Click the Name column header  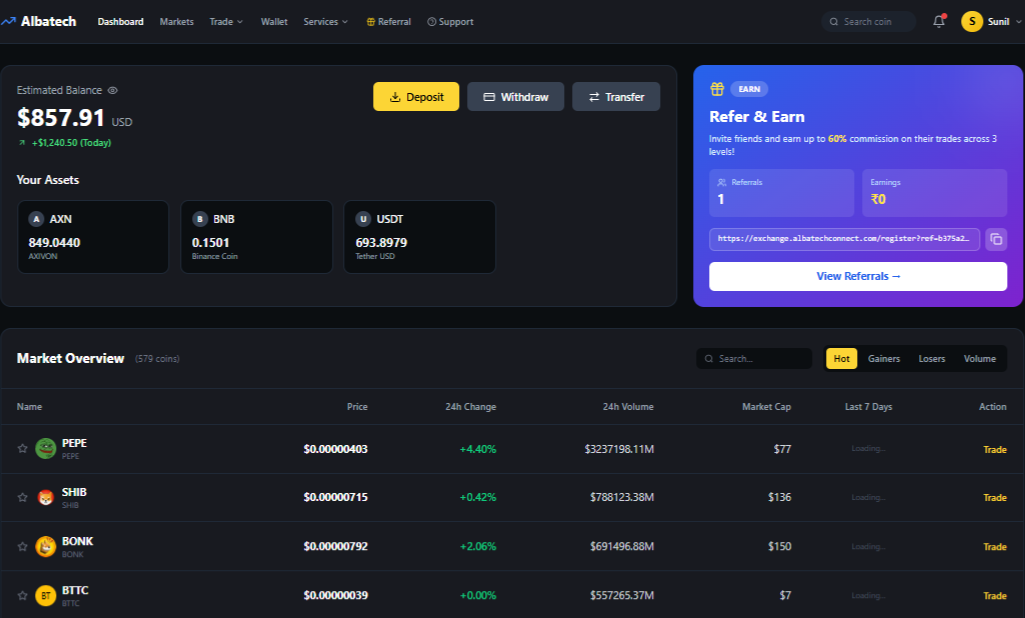tap(29, 407)
